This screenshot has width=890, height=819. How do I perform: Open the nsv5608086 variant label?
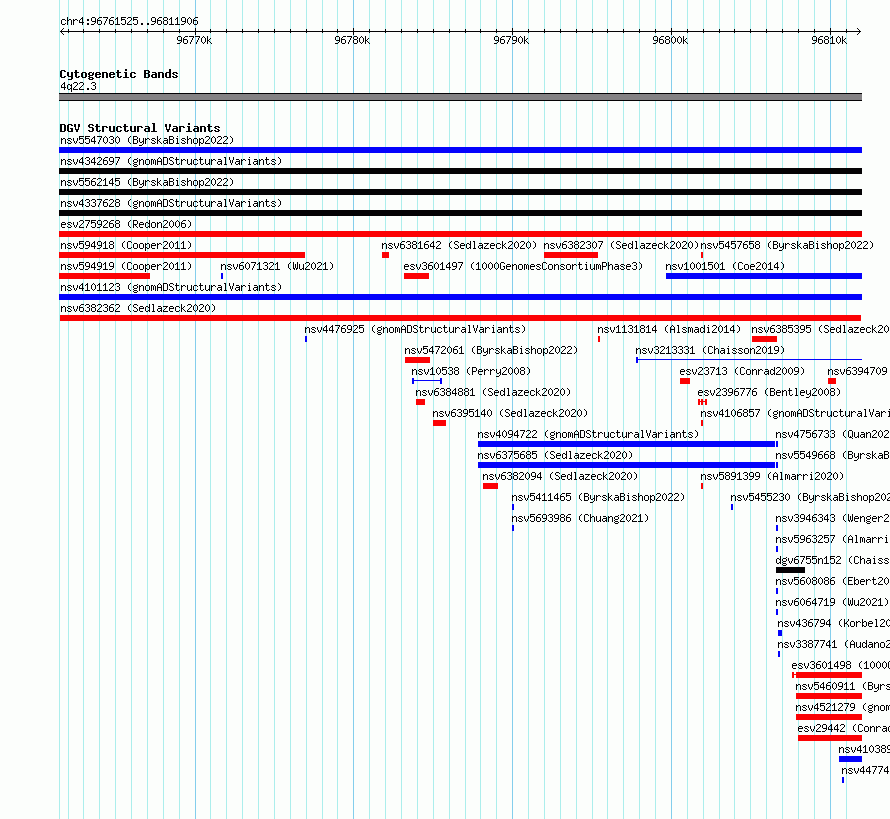(x=832, y=581)
